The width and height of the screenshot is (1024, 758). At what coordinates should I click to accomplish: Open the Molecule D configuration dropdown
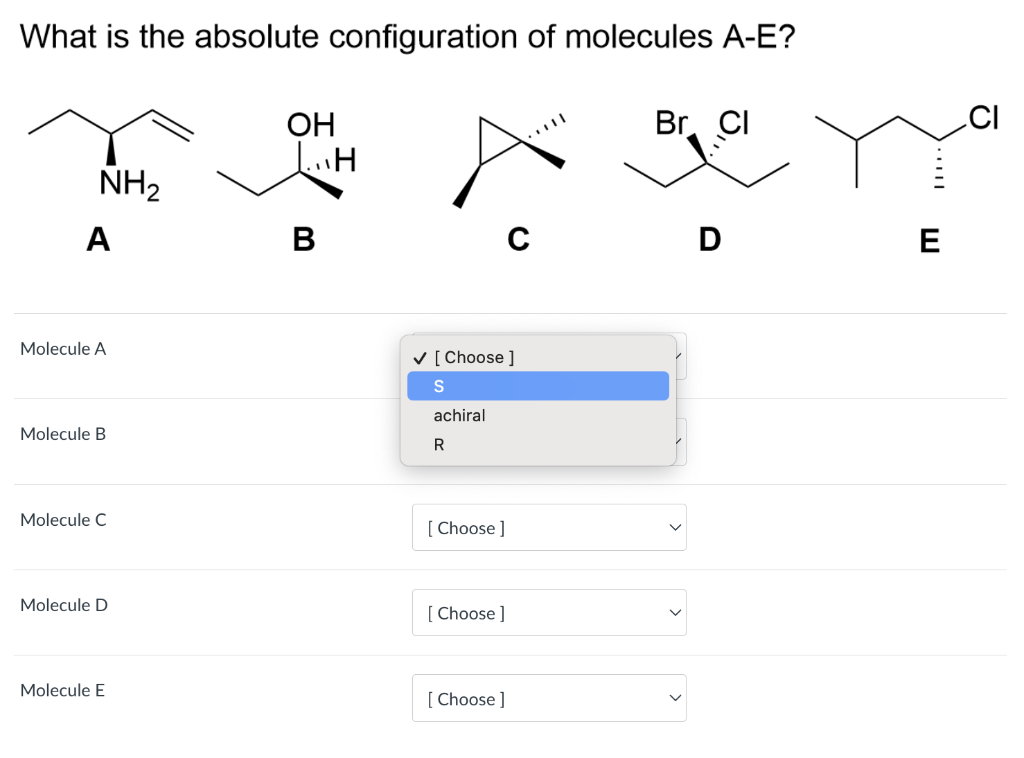click(549, 612)
